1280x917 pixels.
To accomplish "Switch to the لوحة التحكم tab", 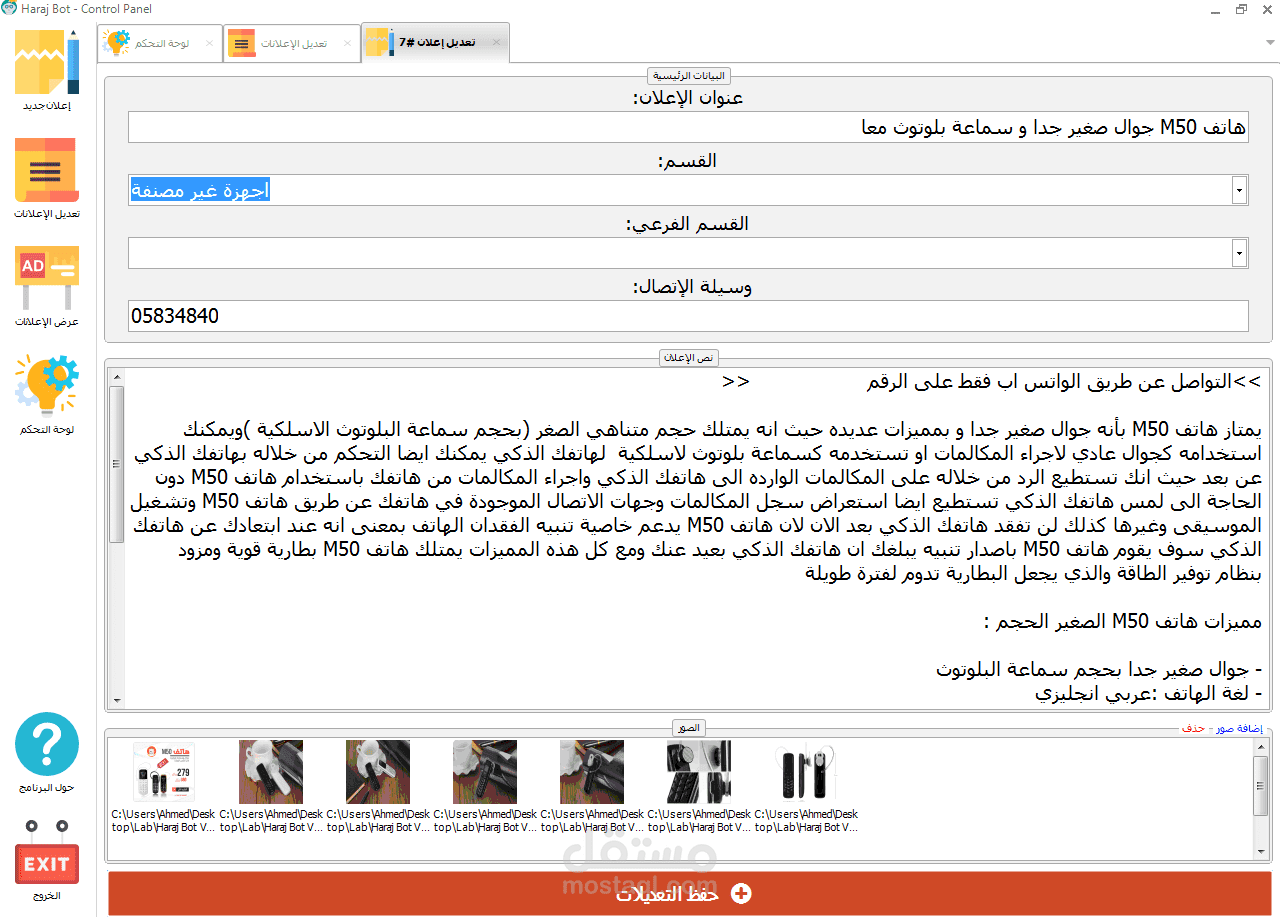I will click(x=159, y=43).
